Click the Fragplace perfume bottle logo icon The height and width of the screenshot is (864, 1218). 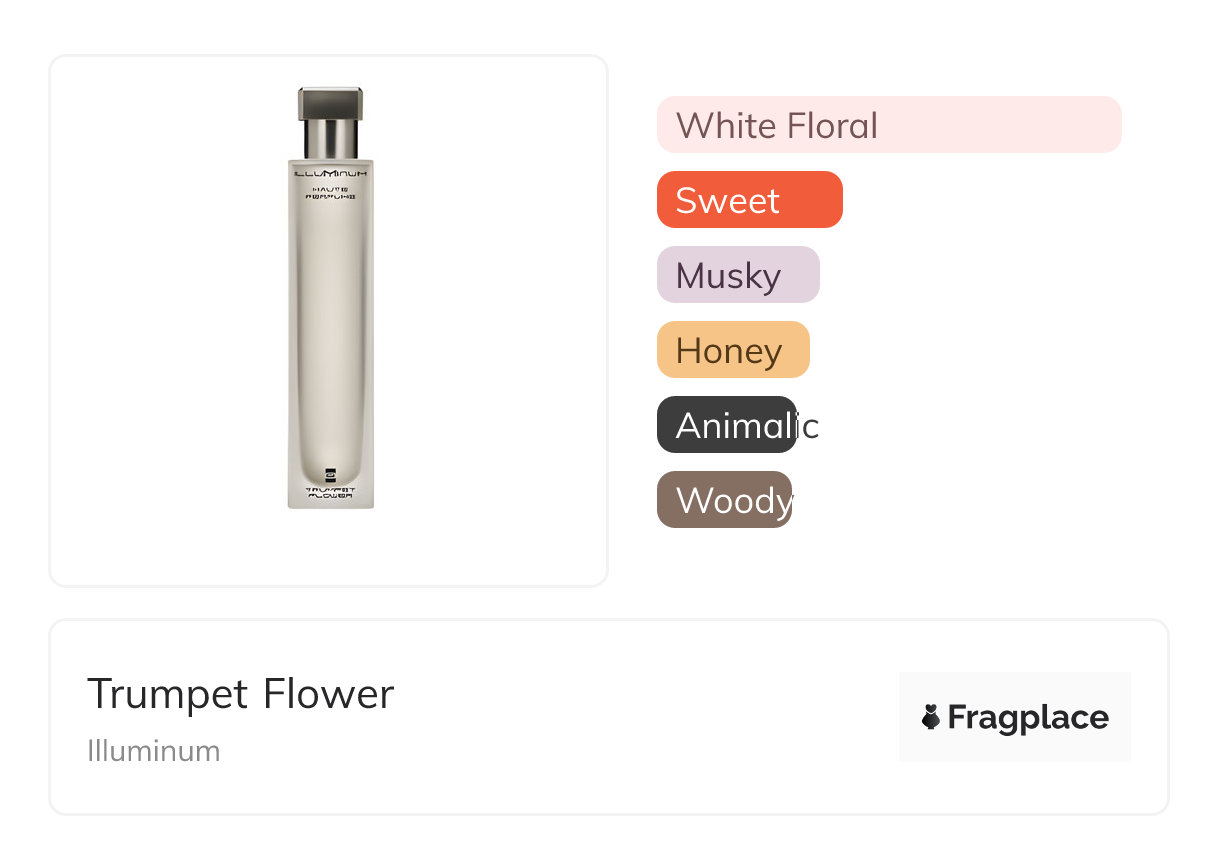click(931, 717)
